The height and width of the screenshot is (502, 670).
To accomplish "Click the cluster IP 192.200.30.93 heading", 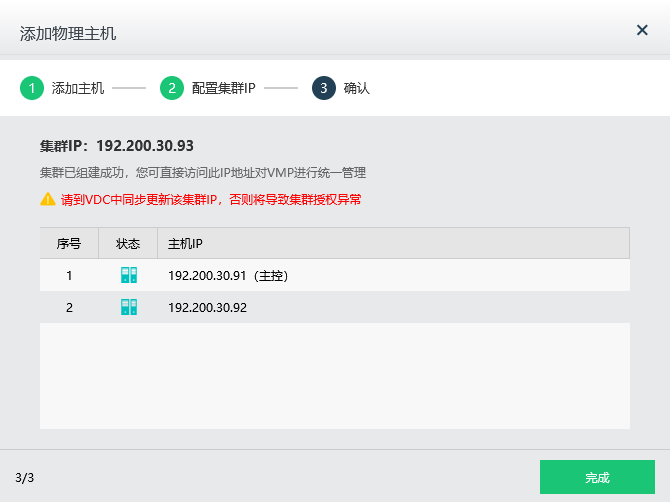I will pyautogui.click(x=117, y=146).
